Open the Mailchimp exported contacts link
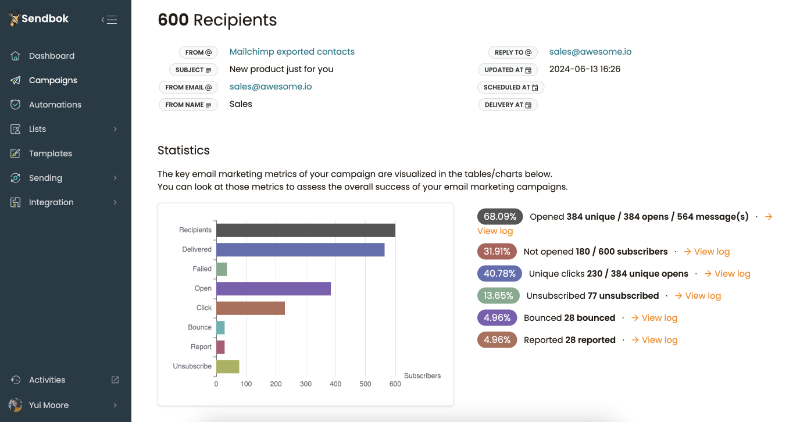This screenshot has width=800, height=422. (291, 52)
